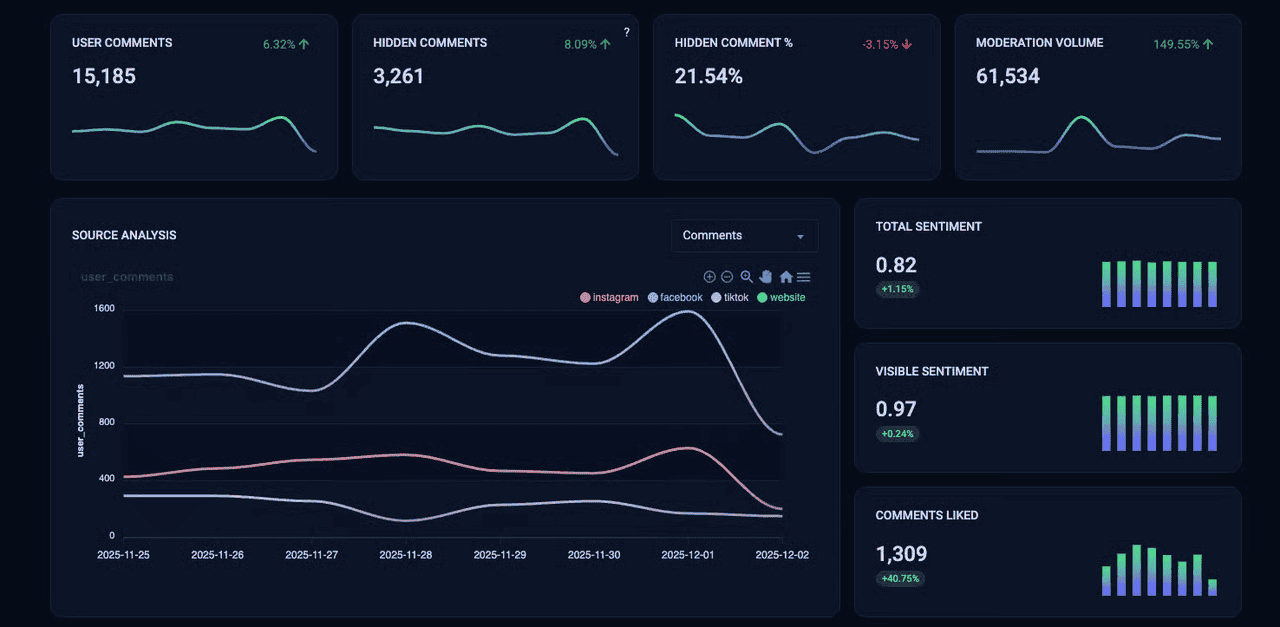The height and width of the screenshot is (627, 1280).
Task: Click the 1200 y-axis label
Action: coord(105,365)
